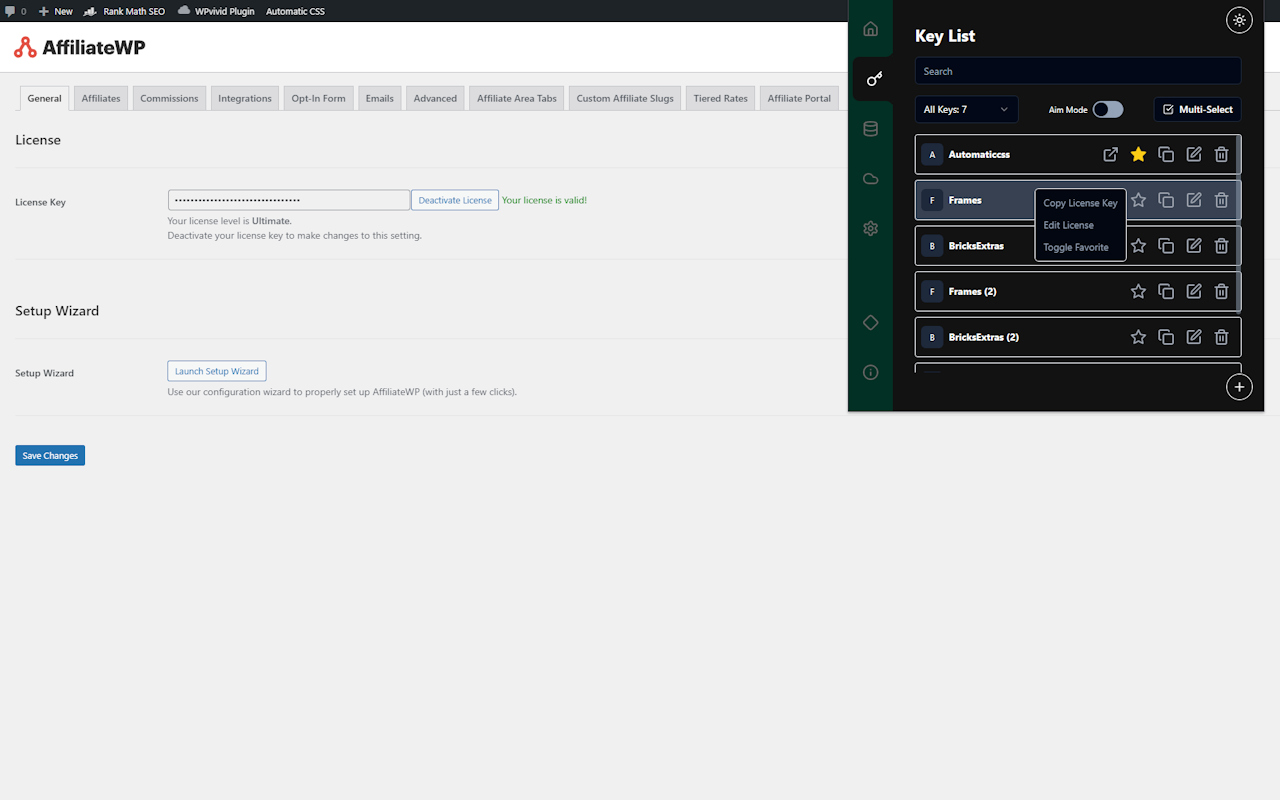Enable Multi-Select mode

pos(1198,109)
